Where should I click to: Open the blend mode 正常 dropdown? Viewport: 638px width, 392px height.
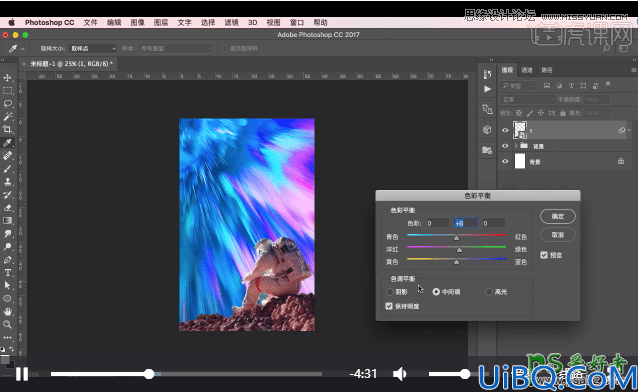(x=527, y=99)
